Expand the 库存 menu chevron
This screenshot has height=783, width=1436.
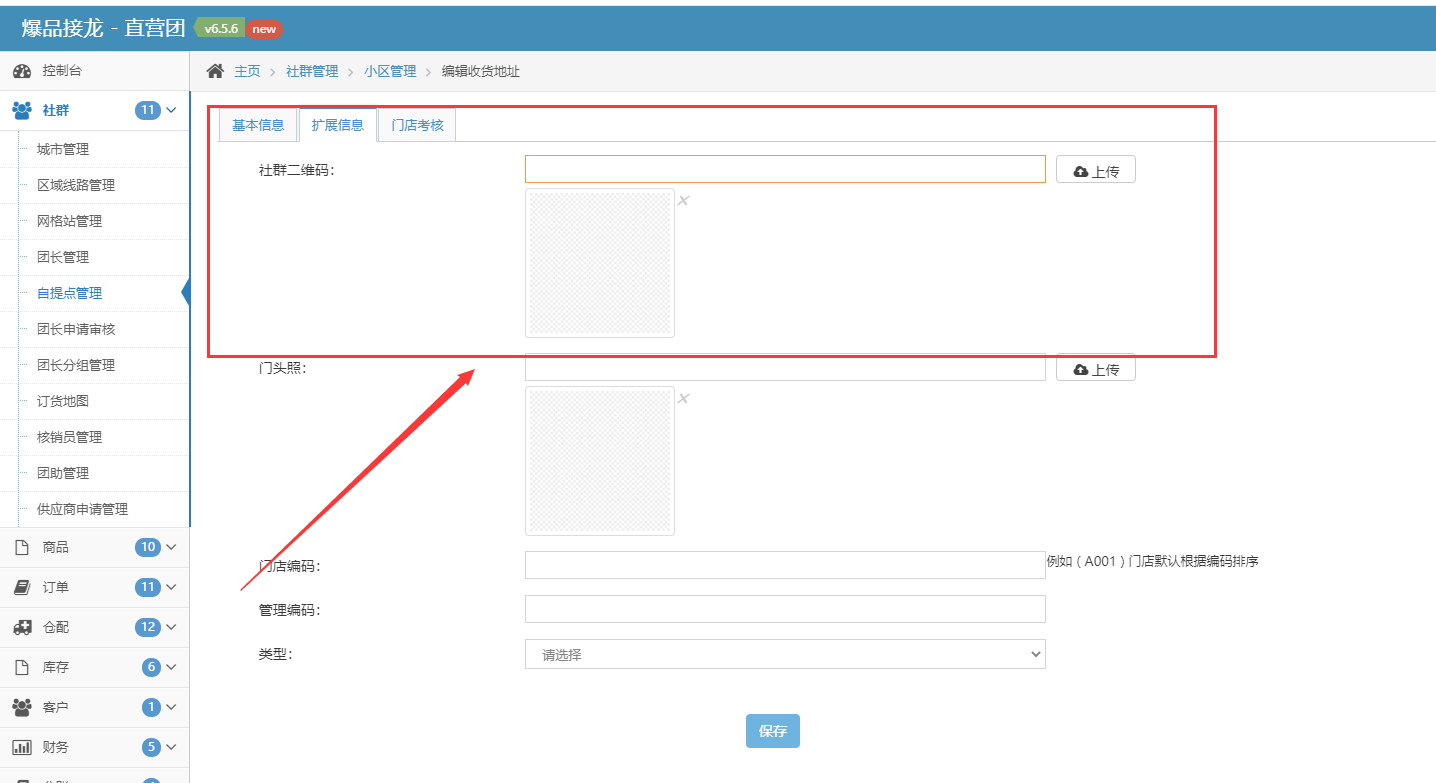coord(171,667)
